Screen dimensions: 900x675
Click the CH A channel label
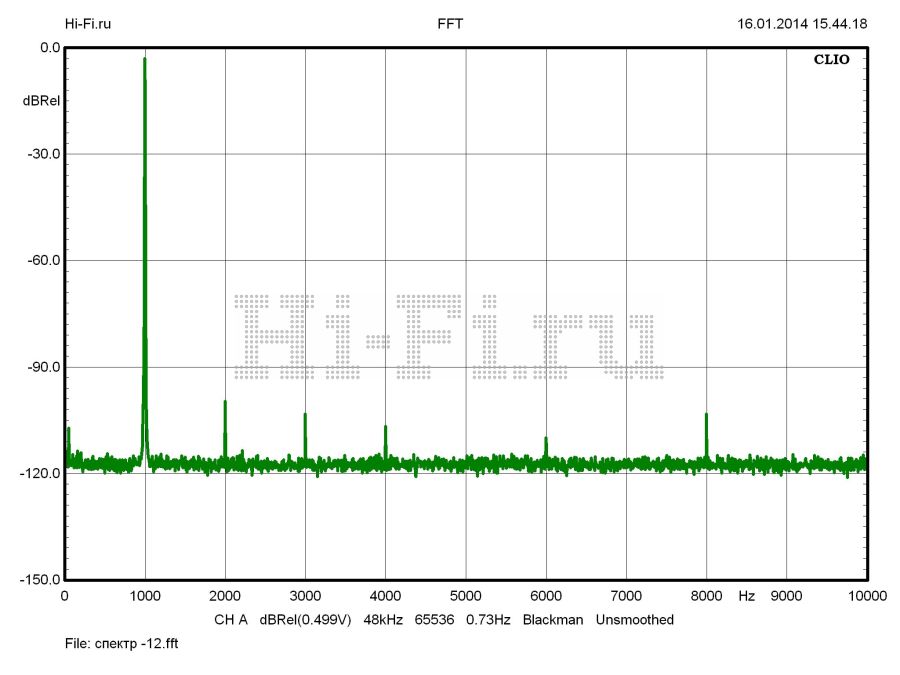coord(230,620)
